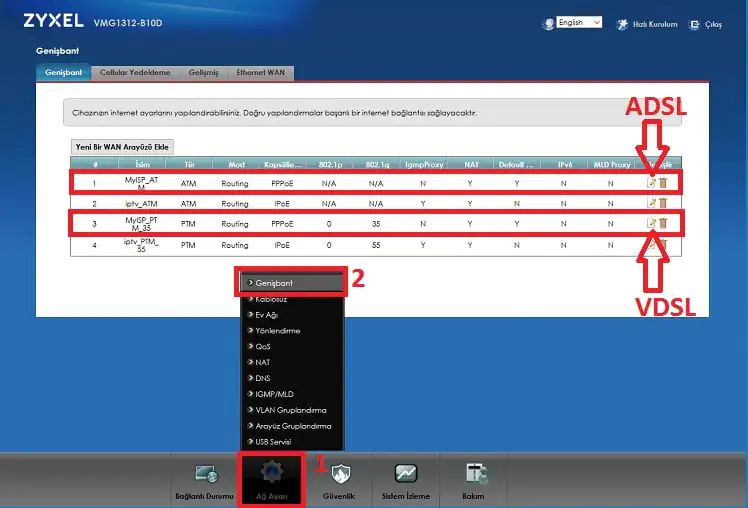Edit the MyISP_ATM WAN interface
Image resolution: width=748 pixels, height=508 pixels.
(x=651, y=183)
